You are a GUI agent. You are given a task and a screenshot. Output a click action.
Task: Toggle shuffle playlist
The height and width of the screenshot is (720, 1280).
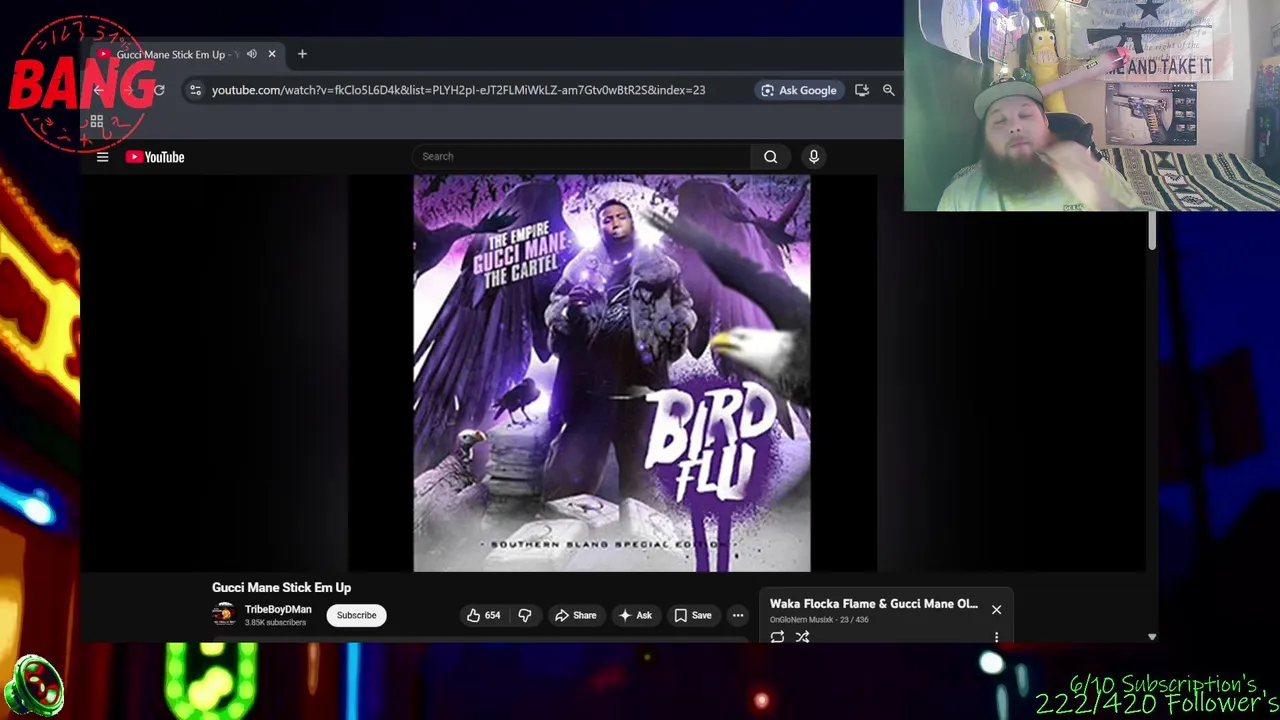(802, 637)
